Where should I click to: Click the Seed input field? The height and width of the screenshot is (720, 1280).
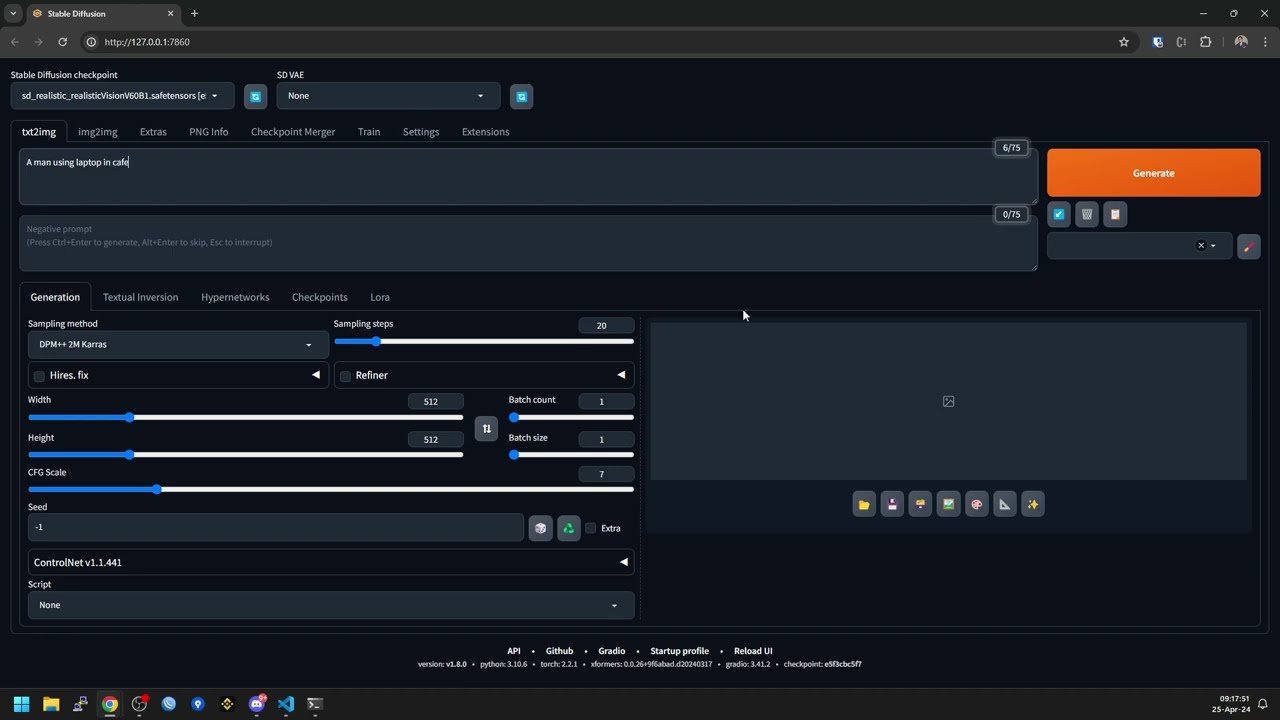tap(275, 527)
